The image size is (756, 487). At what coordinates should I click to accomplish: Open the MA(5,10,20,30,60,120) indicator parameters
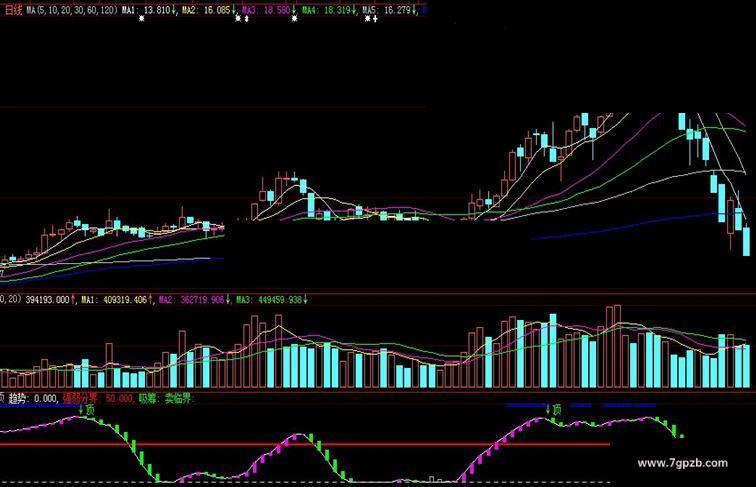pos(72,10)
